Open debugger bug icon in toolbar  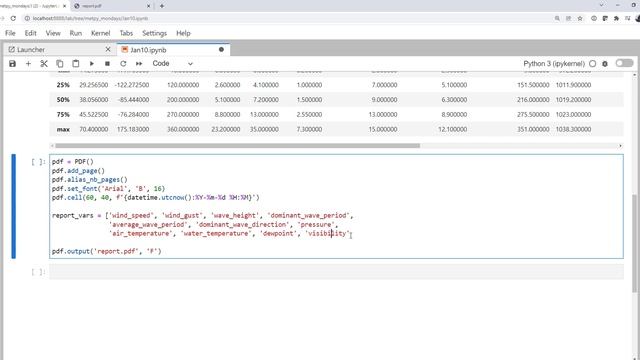pyautogui.click(x=605, y=64)
